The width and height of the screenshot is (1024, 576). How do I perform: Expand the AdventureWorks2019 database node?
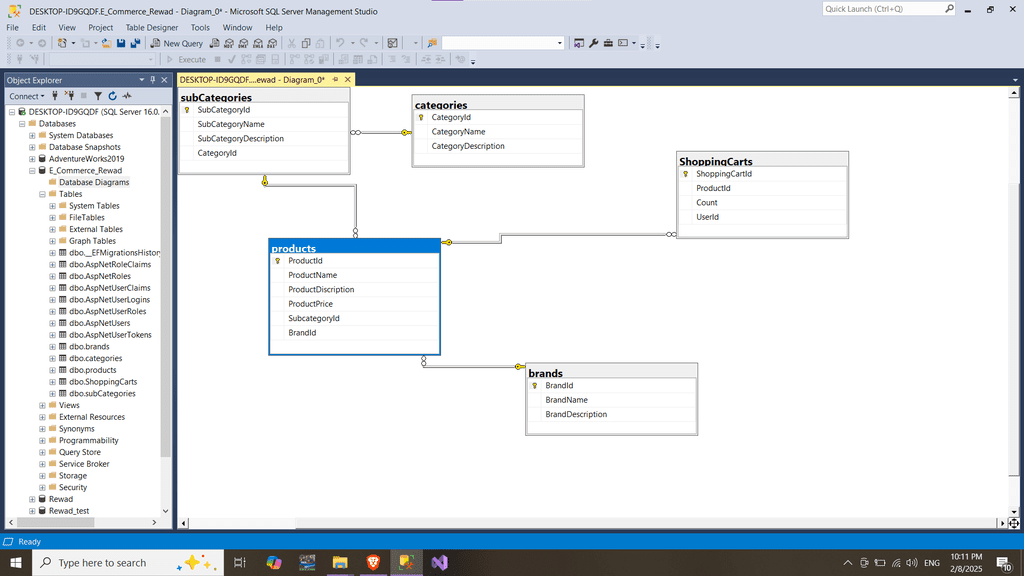(x=32, y=159)
